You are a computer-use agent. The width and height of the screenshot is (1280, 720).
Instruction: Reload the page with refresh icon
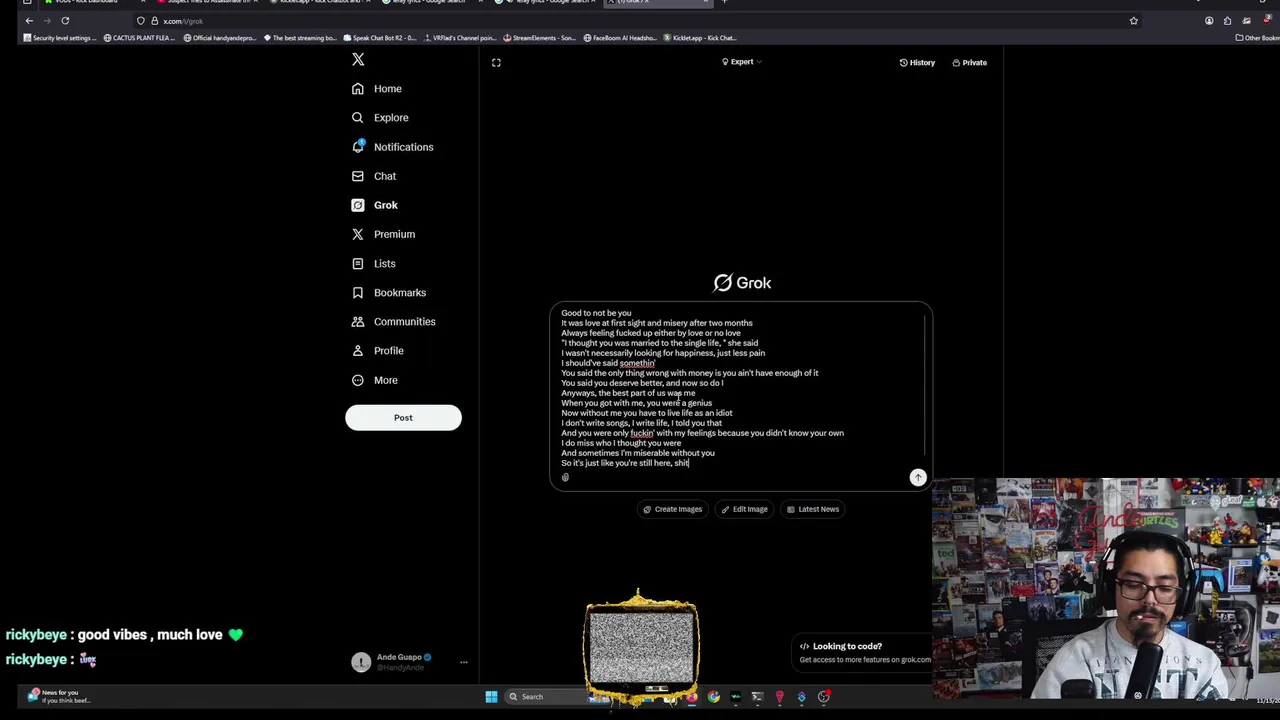(x=65, y=20)
